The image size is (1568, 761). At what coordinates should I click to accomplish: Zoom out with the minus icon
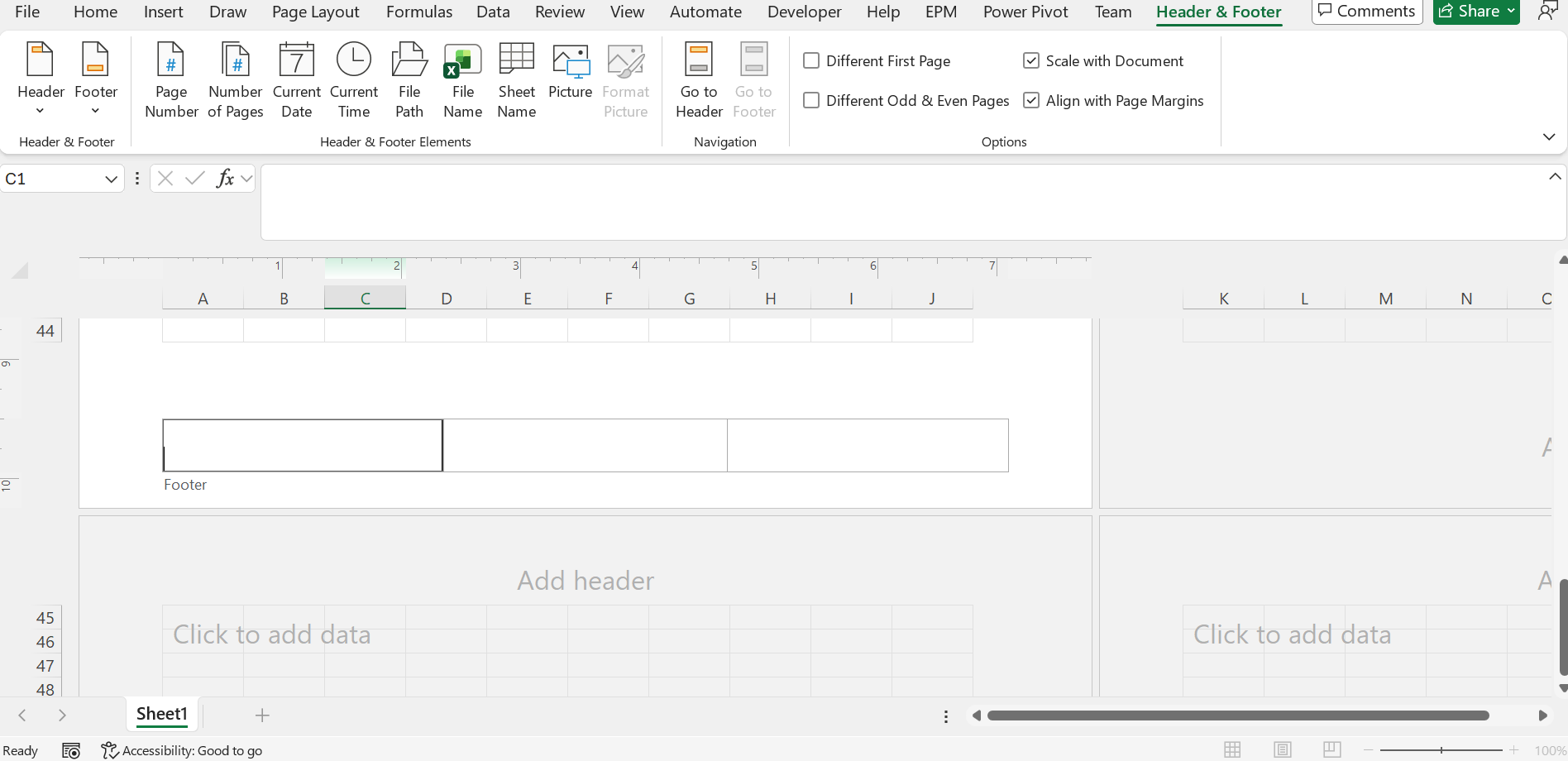[x=1369, y=750]
